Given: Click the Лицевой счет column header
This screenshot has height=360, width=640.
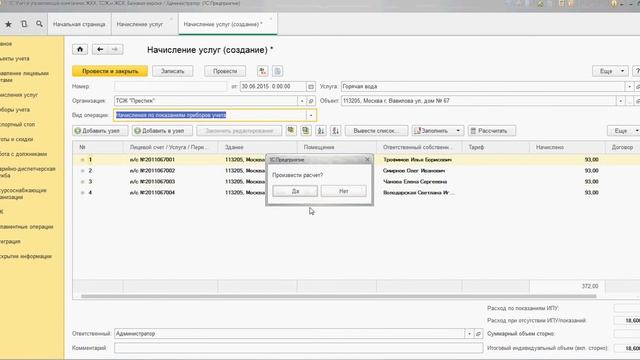Looking at the screenshot, I should tap(169, 147).
